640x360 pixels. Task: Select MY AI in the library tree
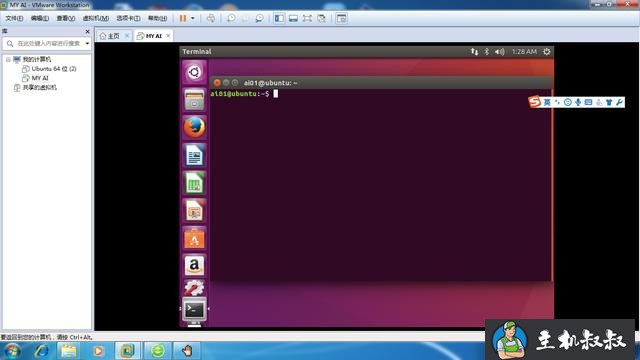(40, 78)
